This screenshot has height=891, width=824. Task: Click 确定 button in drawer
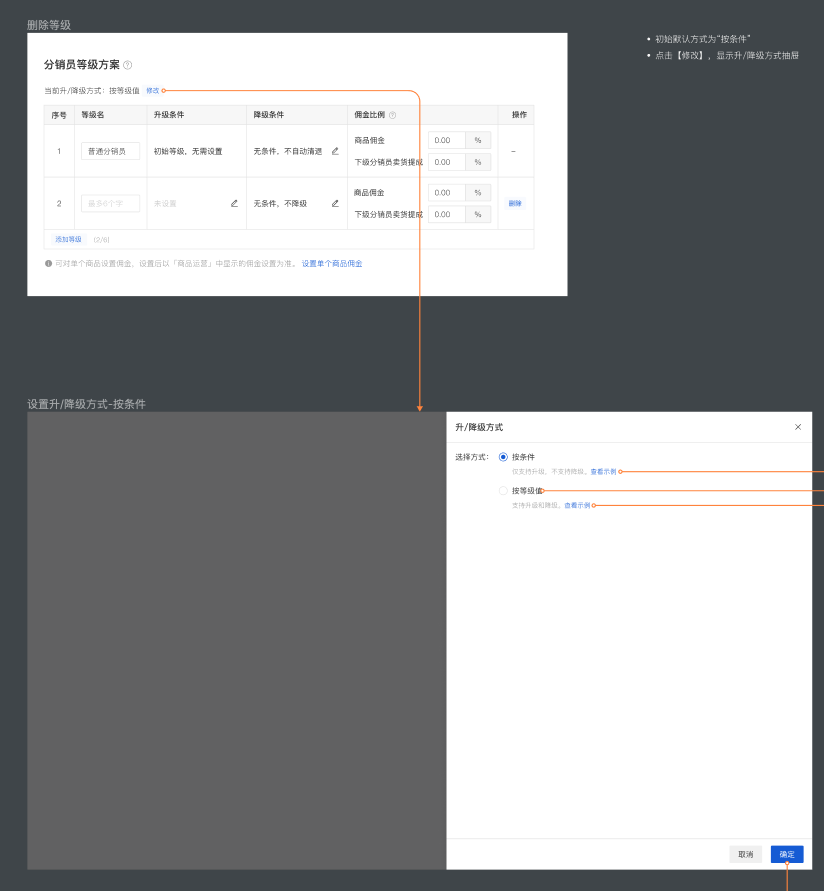click(x=787, y=854)
